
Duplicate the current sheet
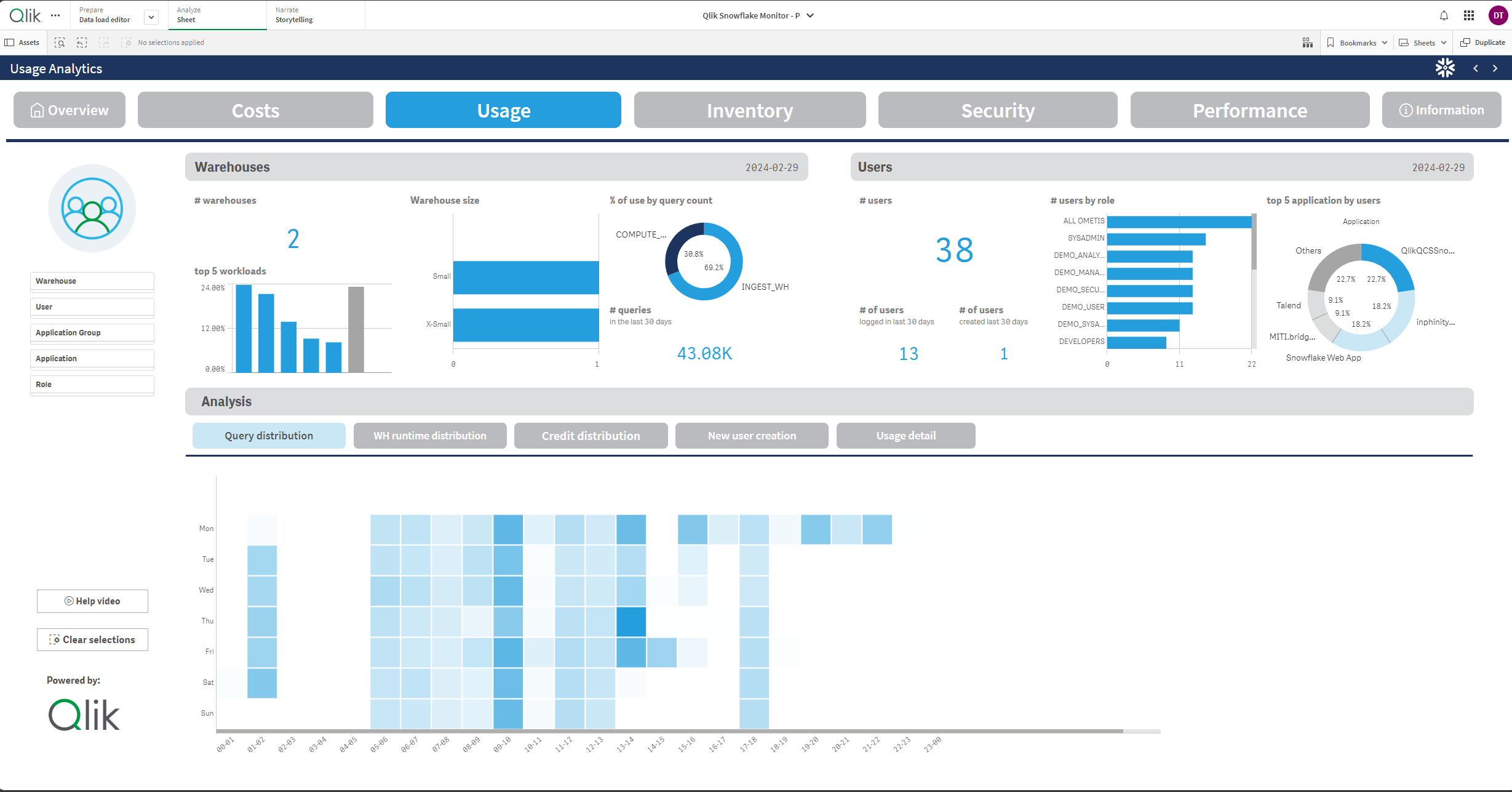coord(1482,42)
